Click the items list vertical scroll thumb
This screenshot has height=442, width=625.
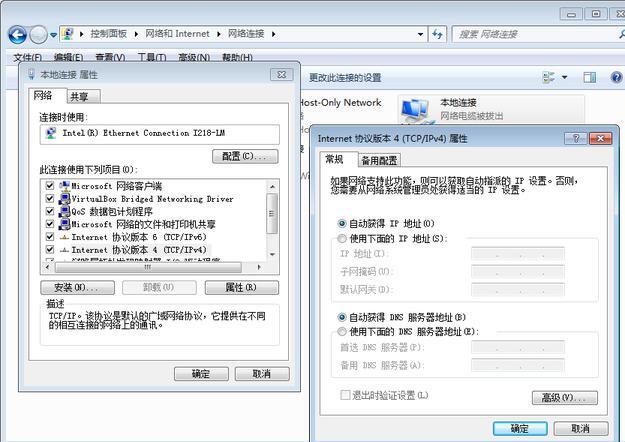pyautogui.click(x=272, y=213)
